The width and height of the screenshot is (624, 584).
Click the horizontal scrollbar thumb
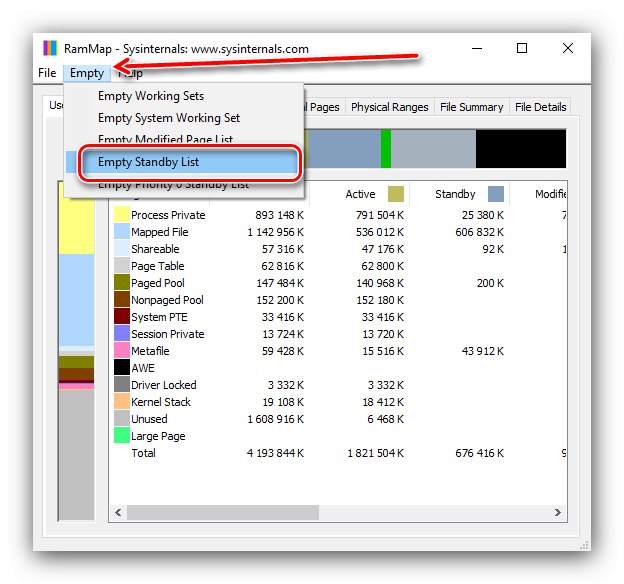pos(223,512)
